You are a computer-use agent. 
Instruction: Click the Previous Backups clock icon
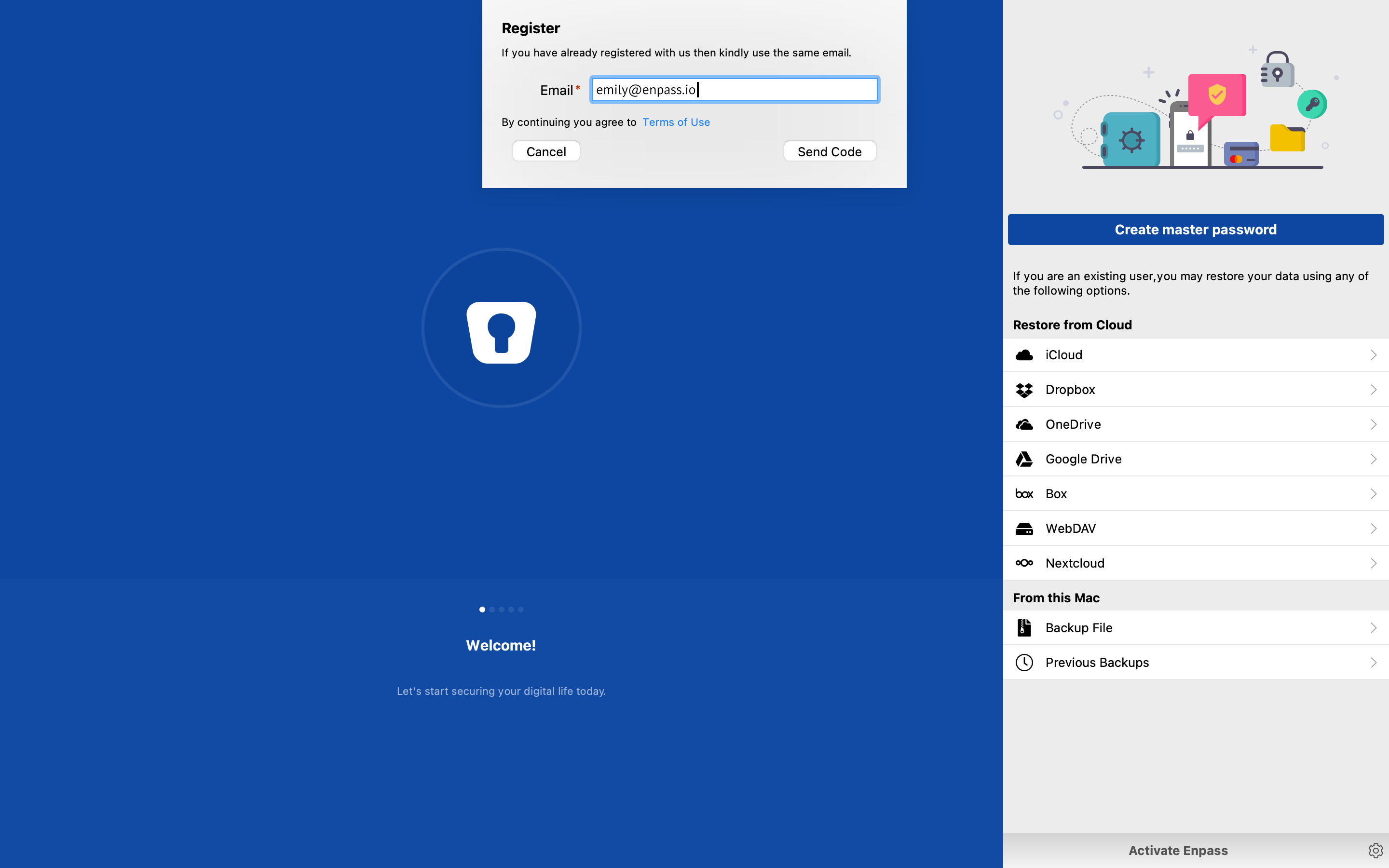[x=1024, y=663]
